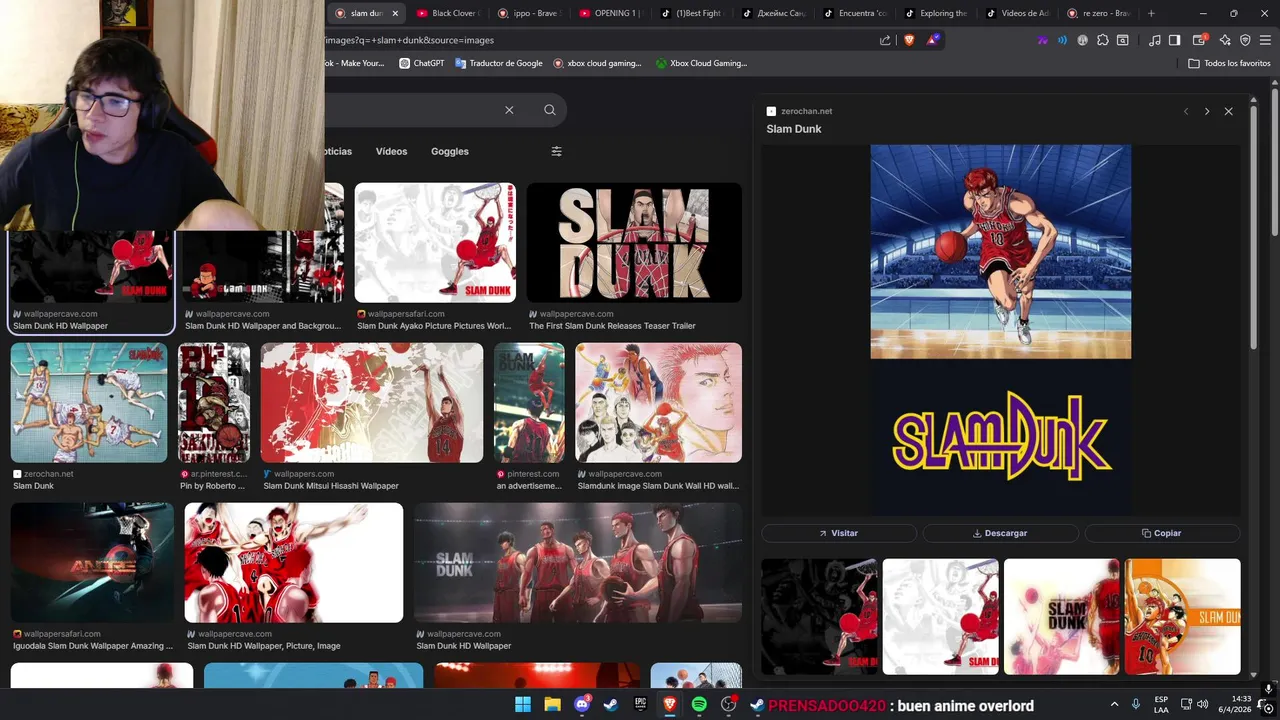Select the Slam Dunk HD Wallpaper, Picture, Image thumbnail
1280x720 pixels.
click(294, 562)
